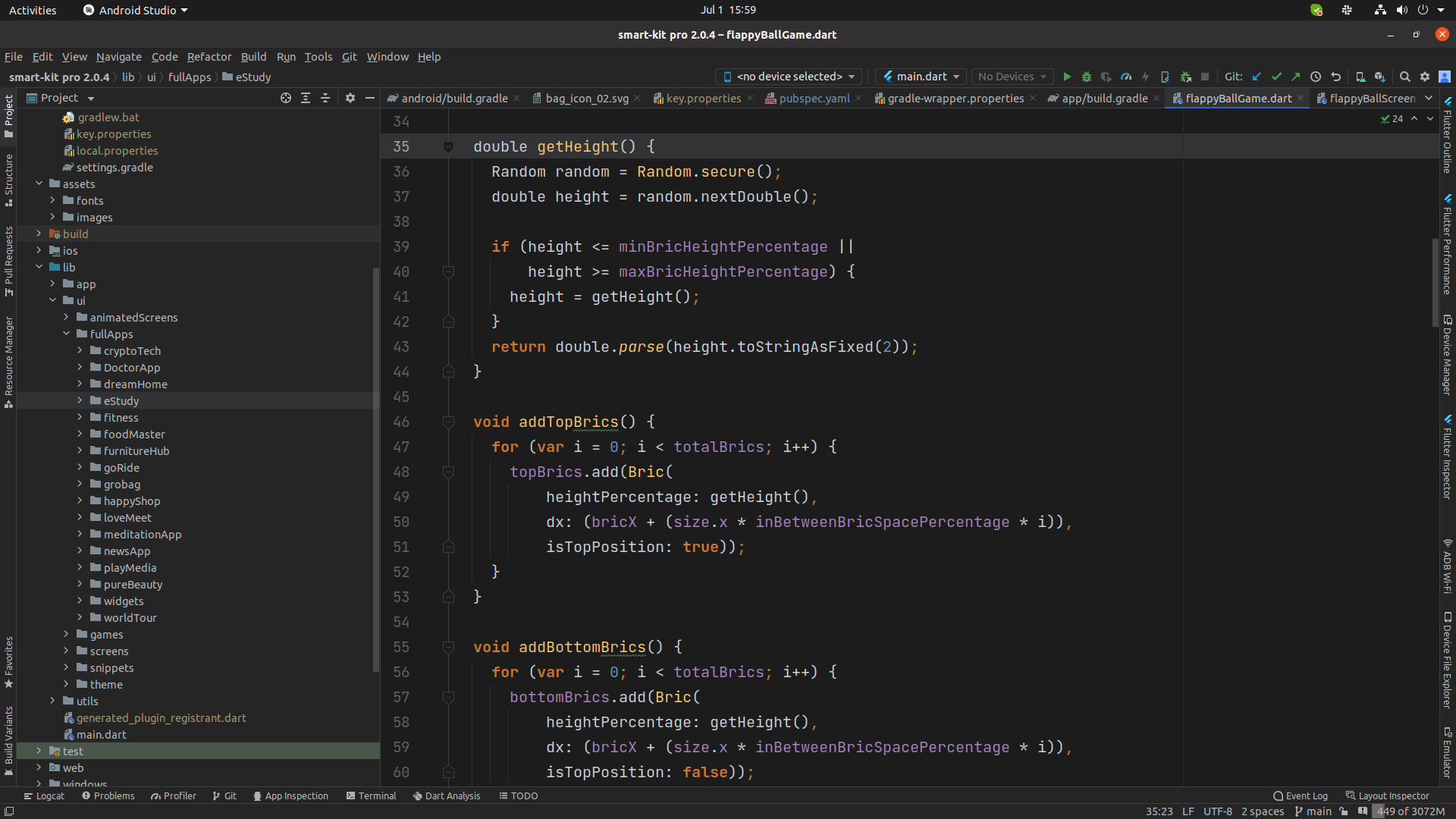Run with coverage icon in the toolbar
Viewport: 1456px width, 819px height.
(1106, 77)
